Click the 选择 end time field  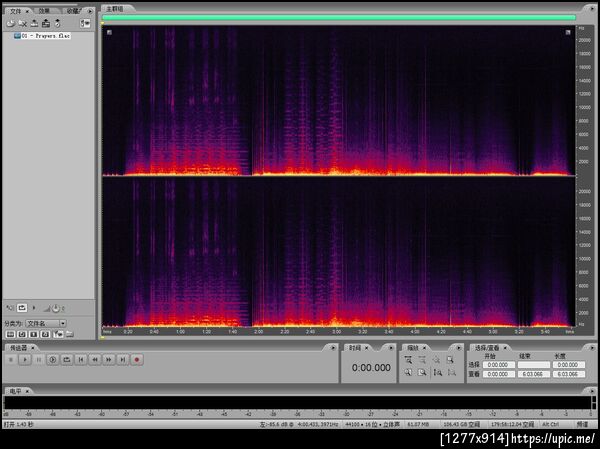pyautogui.click(x=533, y=365)
